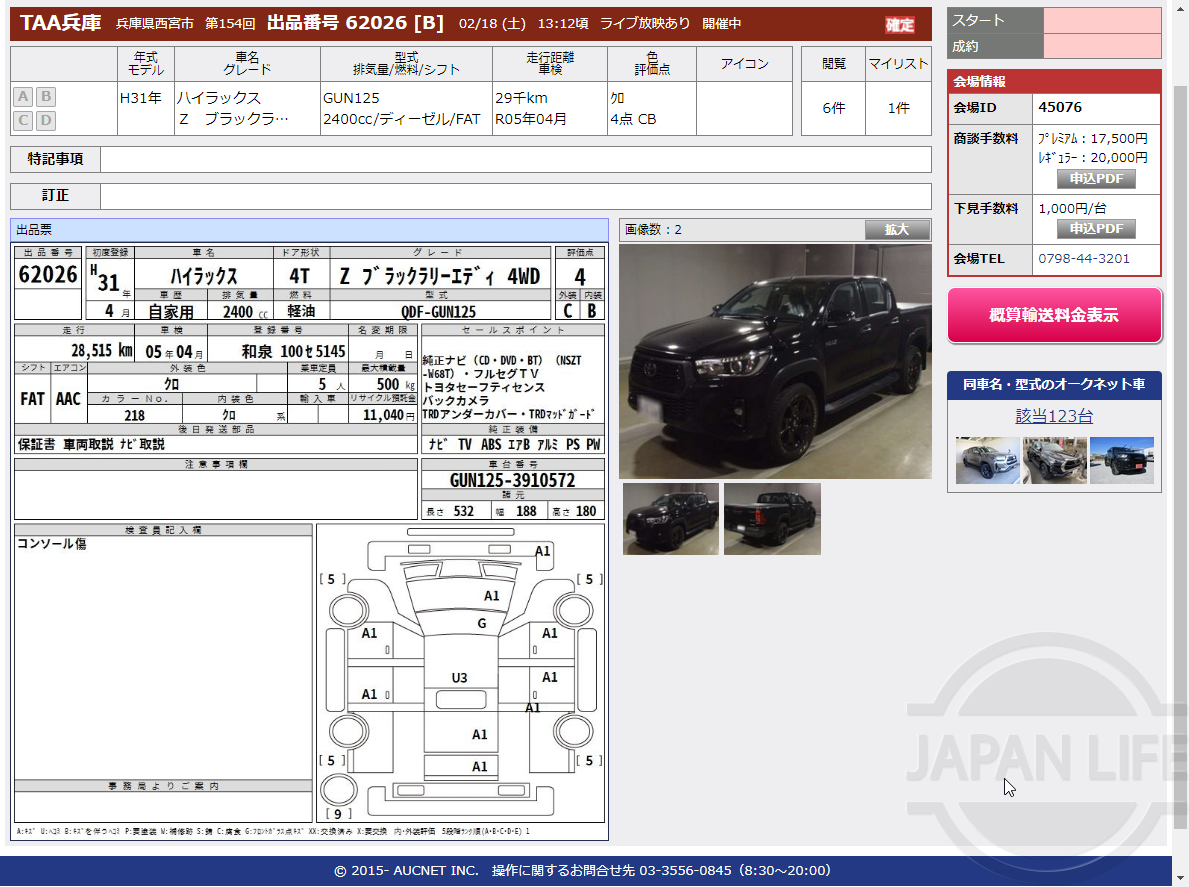This screenshot has height=887, width=1189.
Task: Select the A image quadrant button
Action: pos(21,96)
